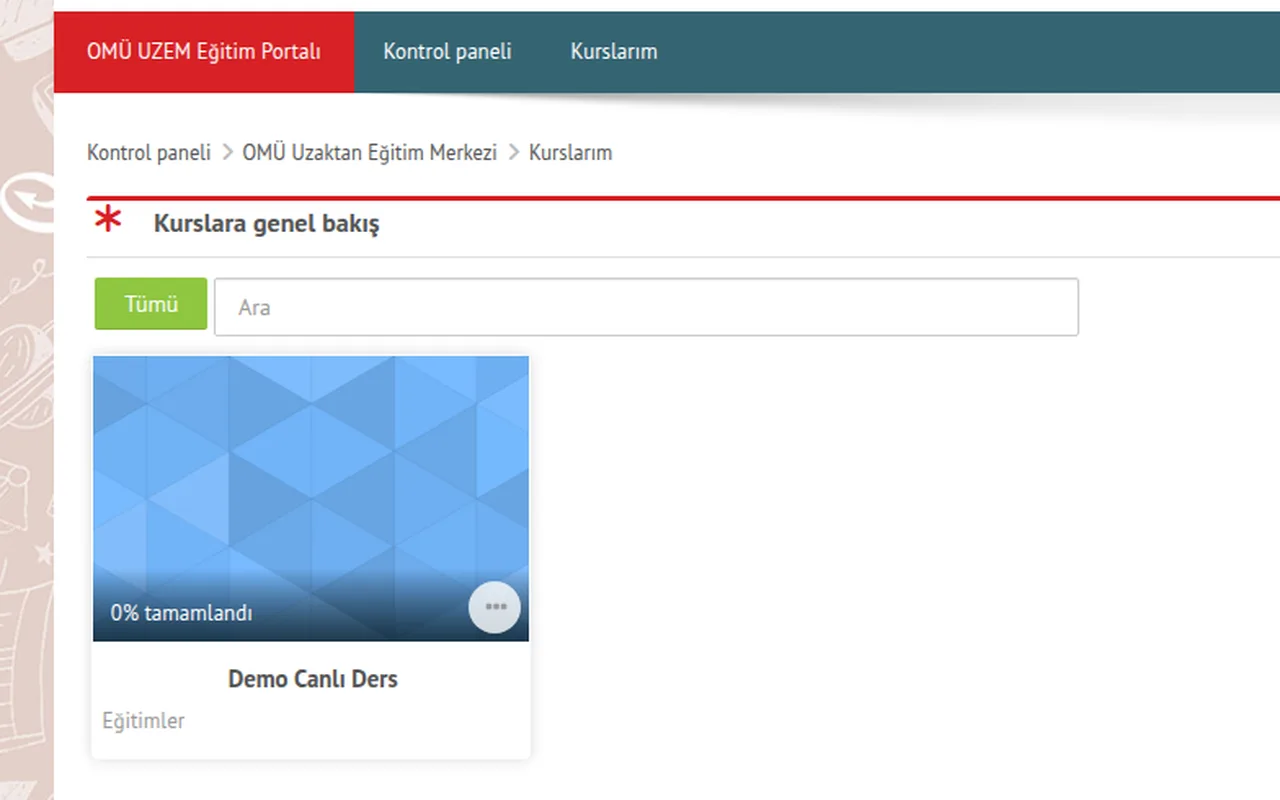The width and height of the screenshot is (1280, 800).
Task: Select the Kurslarım breadcrumb item
Action: pyautogui.click(x=571, y=153)
